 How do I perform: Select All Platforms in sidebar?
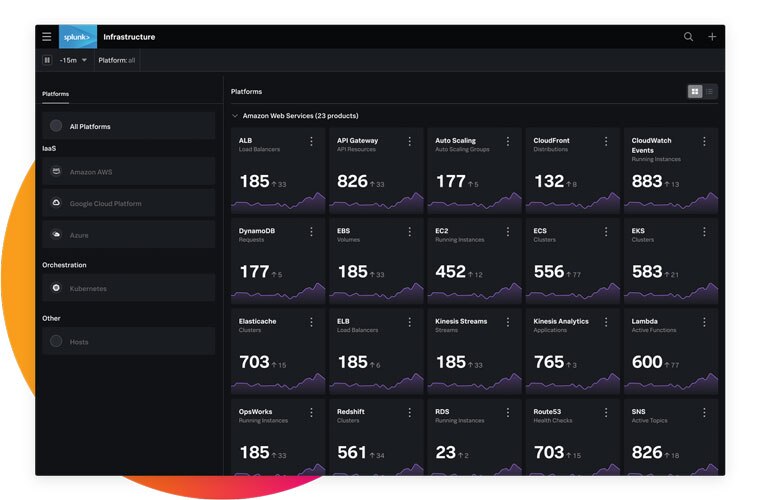(x=128, y=126)
